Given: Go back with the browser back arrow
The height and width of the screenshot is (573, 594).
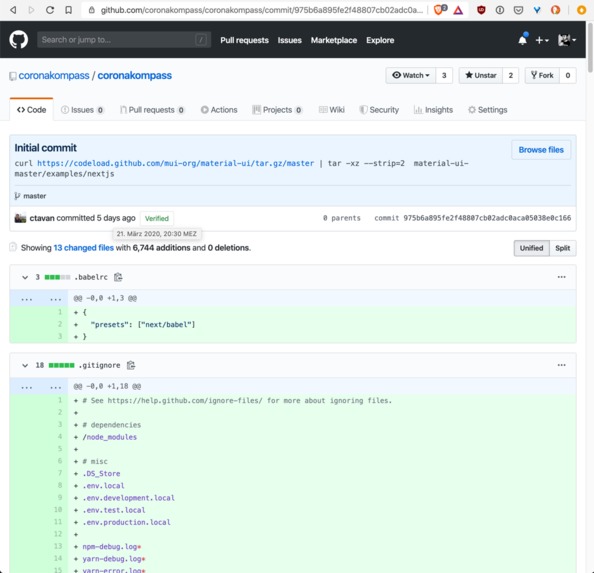Looking at the screenshot, I should pos(13,10).
